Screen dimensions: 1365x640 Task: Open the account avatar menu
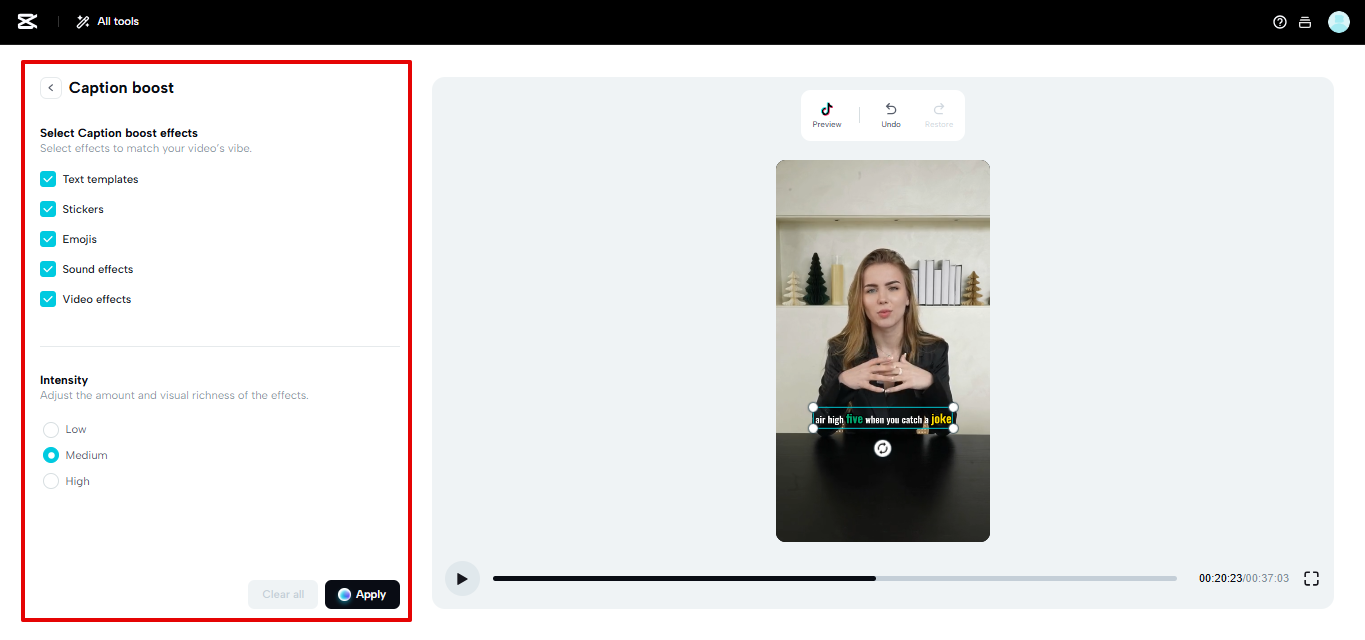click(1338, 21)
